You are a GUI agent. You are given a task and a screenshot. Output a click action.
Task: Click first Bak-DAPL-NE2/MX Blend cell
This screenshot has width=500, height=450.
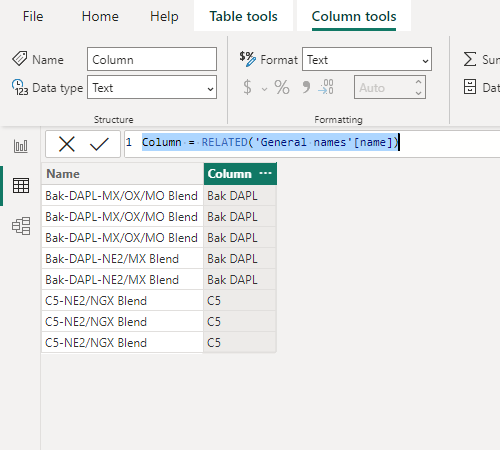point(122,259)
